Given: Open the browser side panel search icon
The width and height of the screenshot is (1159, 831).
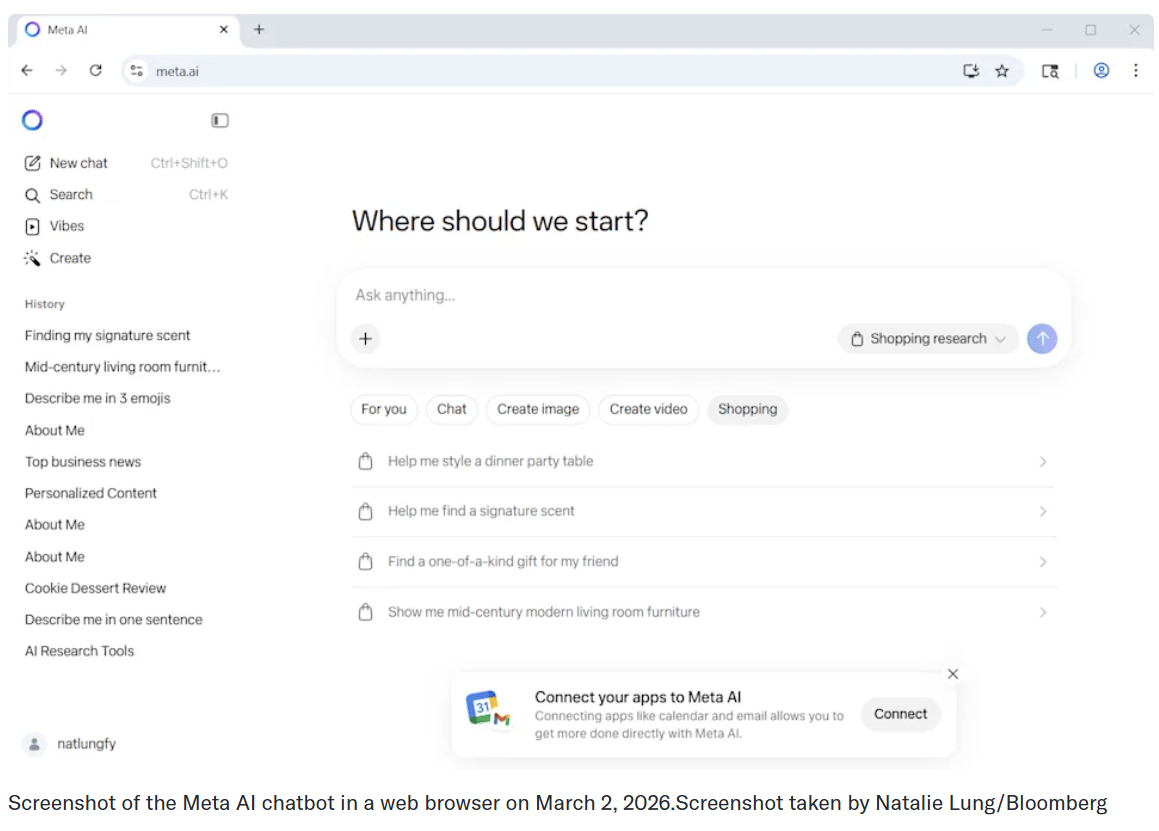Looking at the screenshot, I should (x=1050, y=71).
